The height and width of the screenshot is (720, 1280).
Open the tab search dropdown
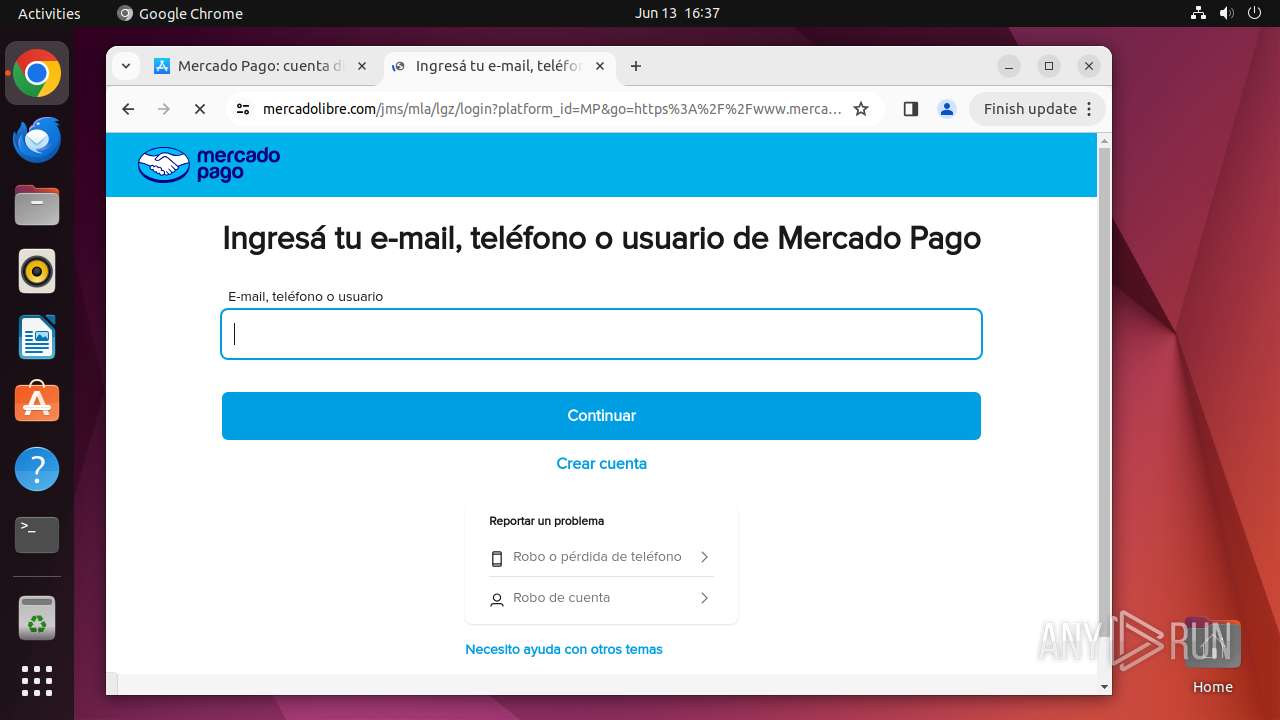pyautogui.click(x=125, y=66)
